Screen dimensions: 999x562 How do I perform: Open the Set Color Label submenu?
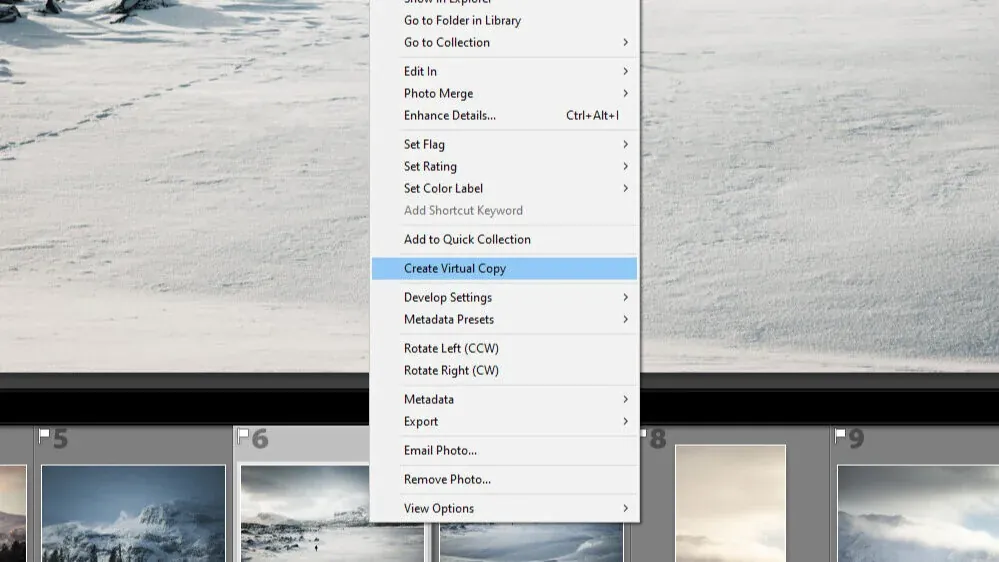click(x=504, y=189)
